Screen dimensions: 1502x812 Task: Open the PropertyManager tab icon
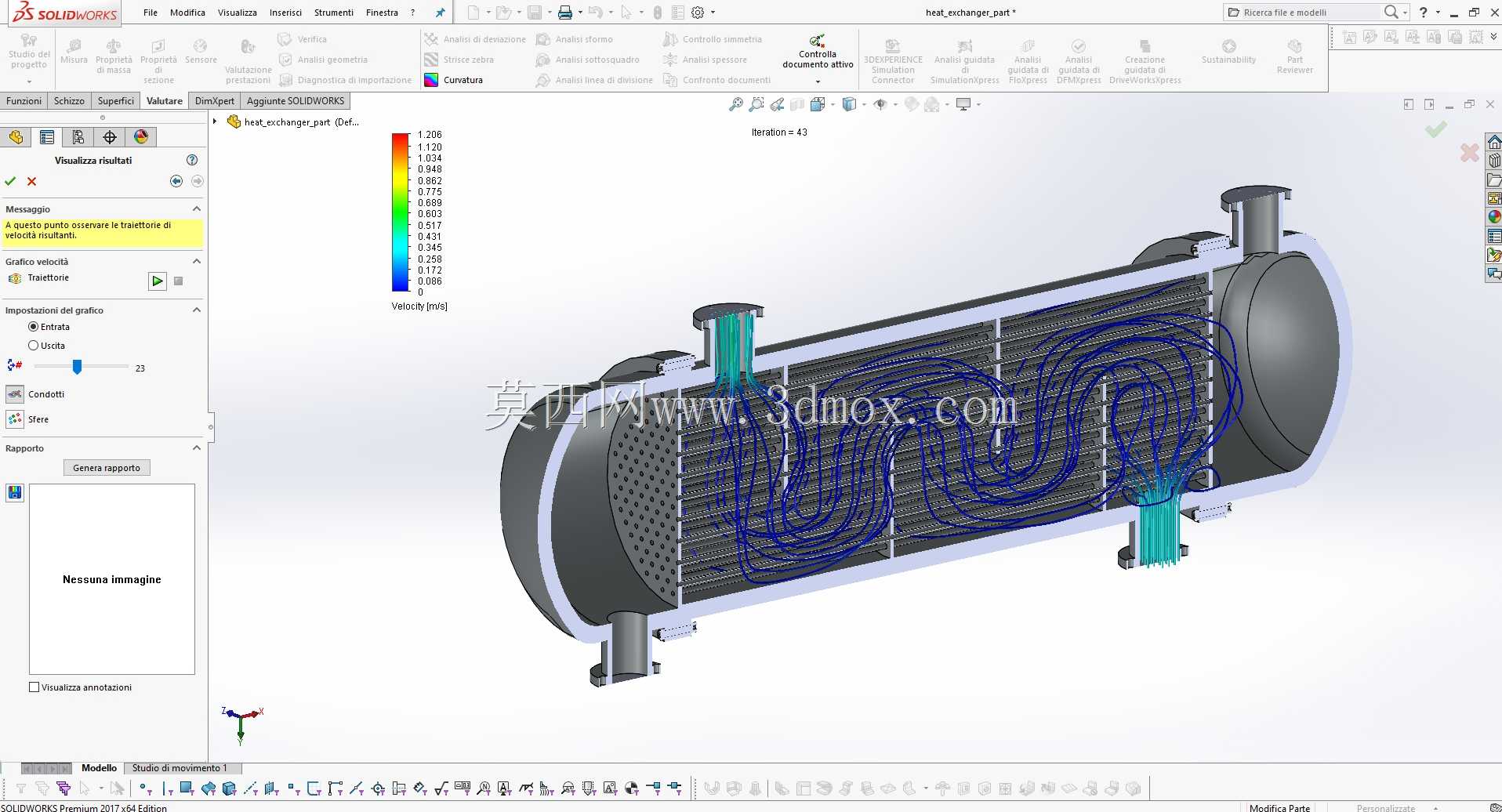click(x=47, y=137)
